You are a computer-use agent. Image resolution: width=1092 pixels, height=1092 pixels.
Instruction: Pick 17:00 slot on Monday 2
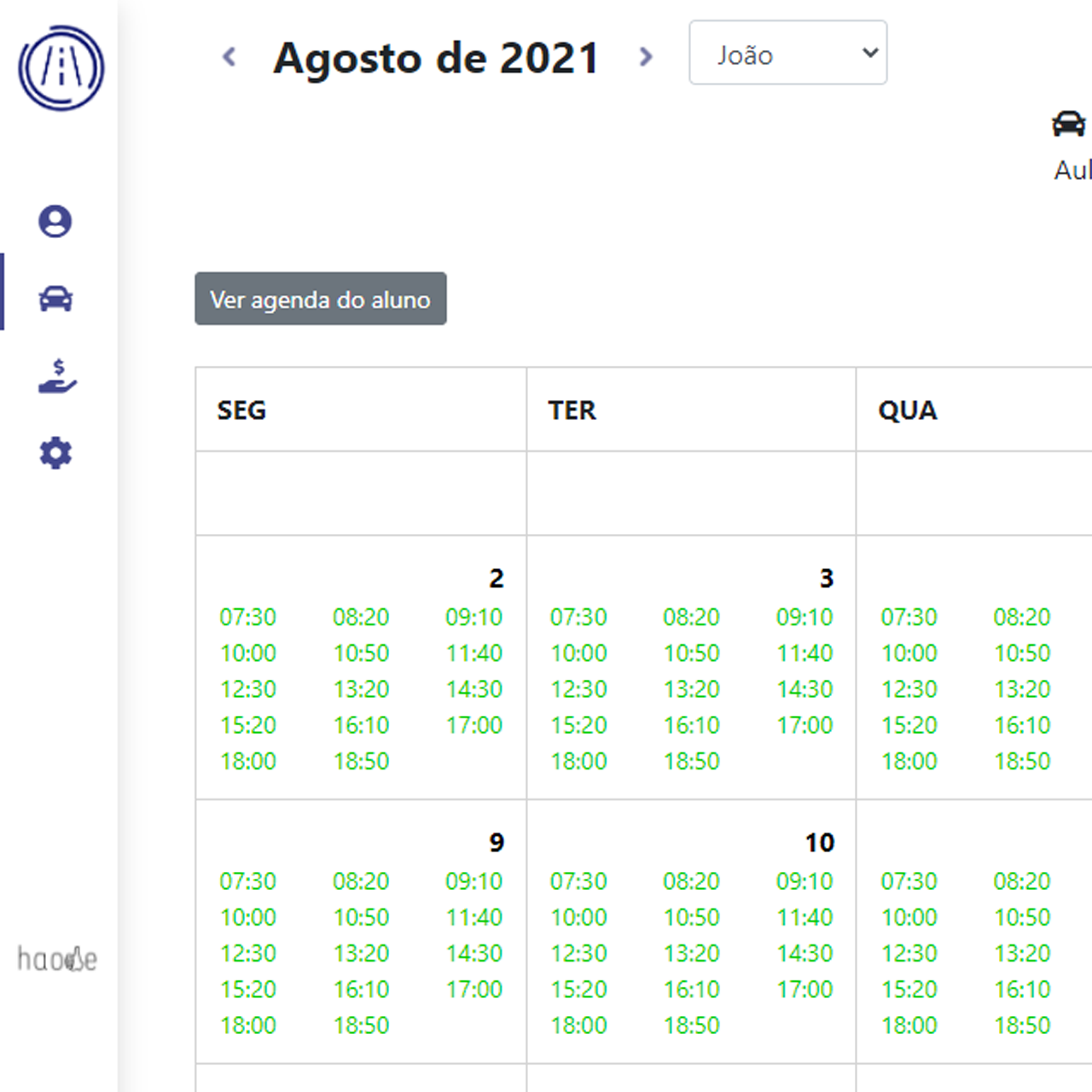tap(474, 725)
